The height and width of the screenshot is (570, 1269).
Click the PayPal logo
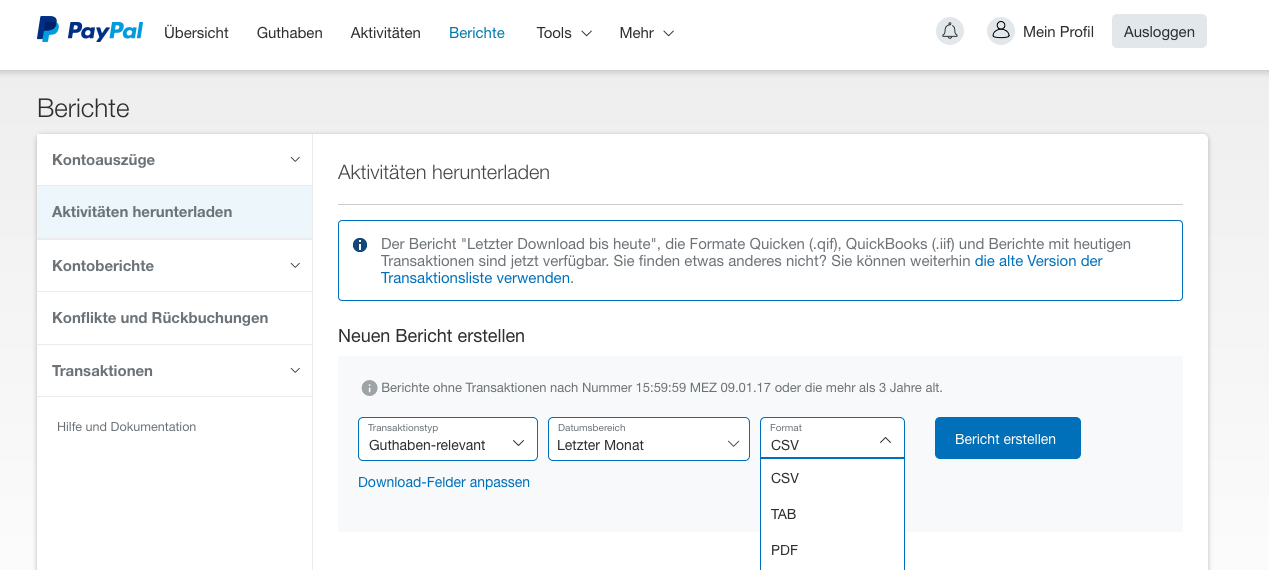tap(90, 31)
